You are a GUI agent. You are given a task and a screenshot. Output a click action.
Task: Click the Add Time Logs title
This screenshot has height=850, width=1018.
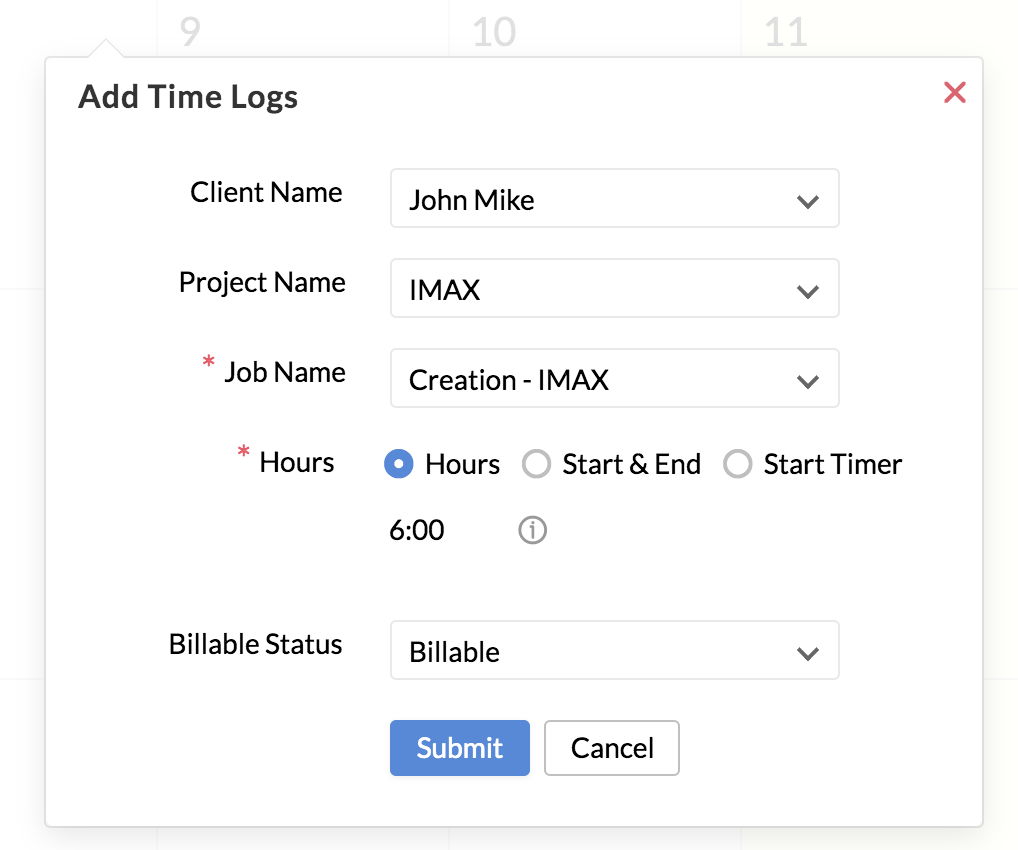[x=188, y=97]
